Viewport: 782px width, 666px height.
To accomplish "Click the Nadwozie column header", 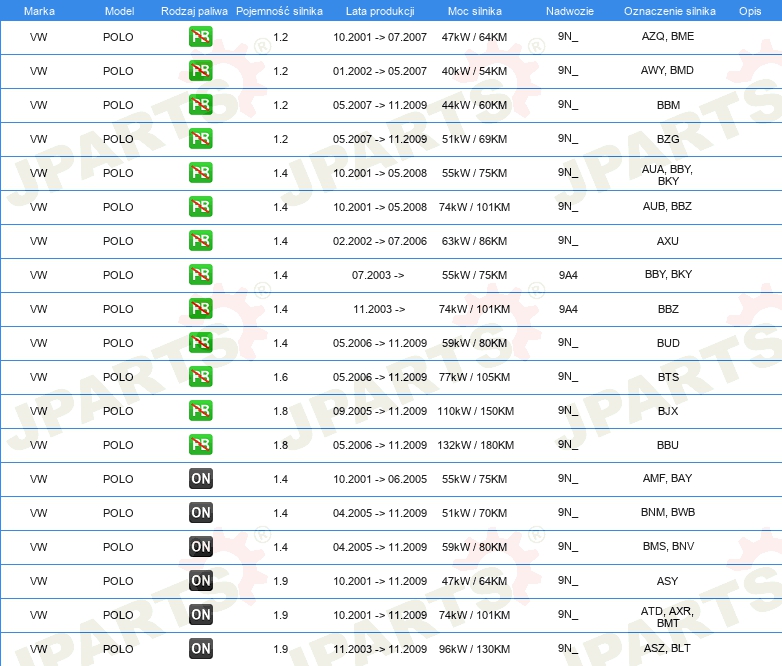I will point(570,11).
